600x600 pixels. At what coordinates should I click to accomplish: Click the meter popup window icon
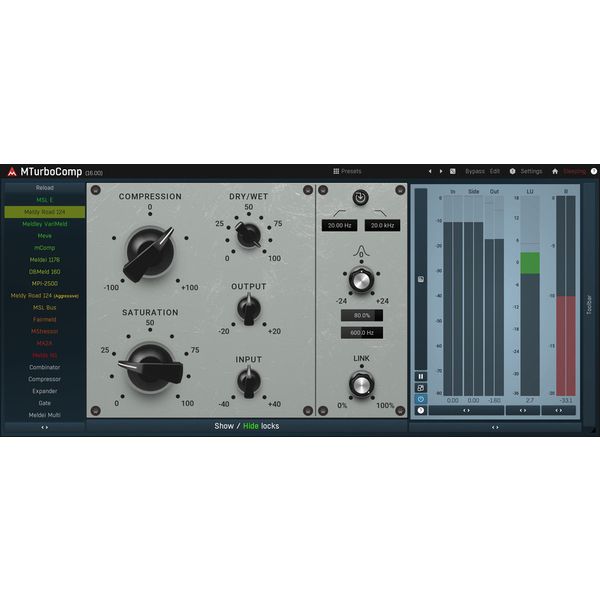[421, 388]
